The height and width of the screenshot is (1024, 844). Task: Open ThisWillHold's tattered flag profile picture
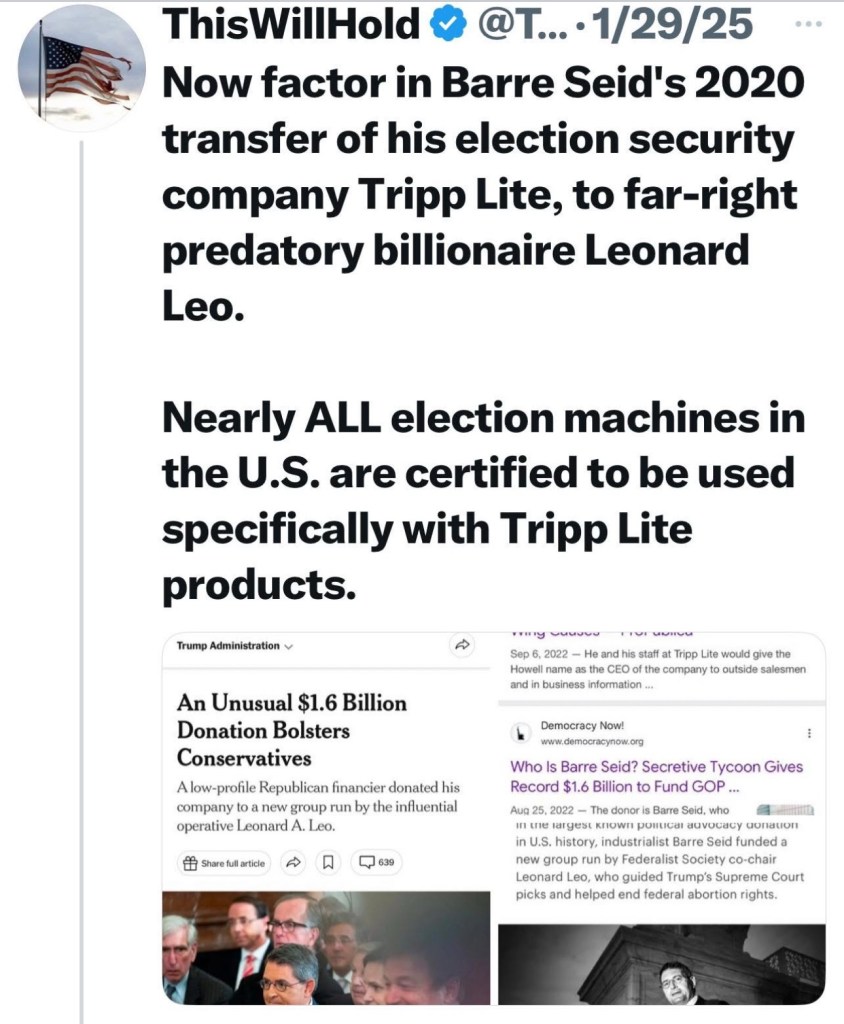[82, 68]
